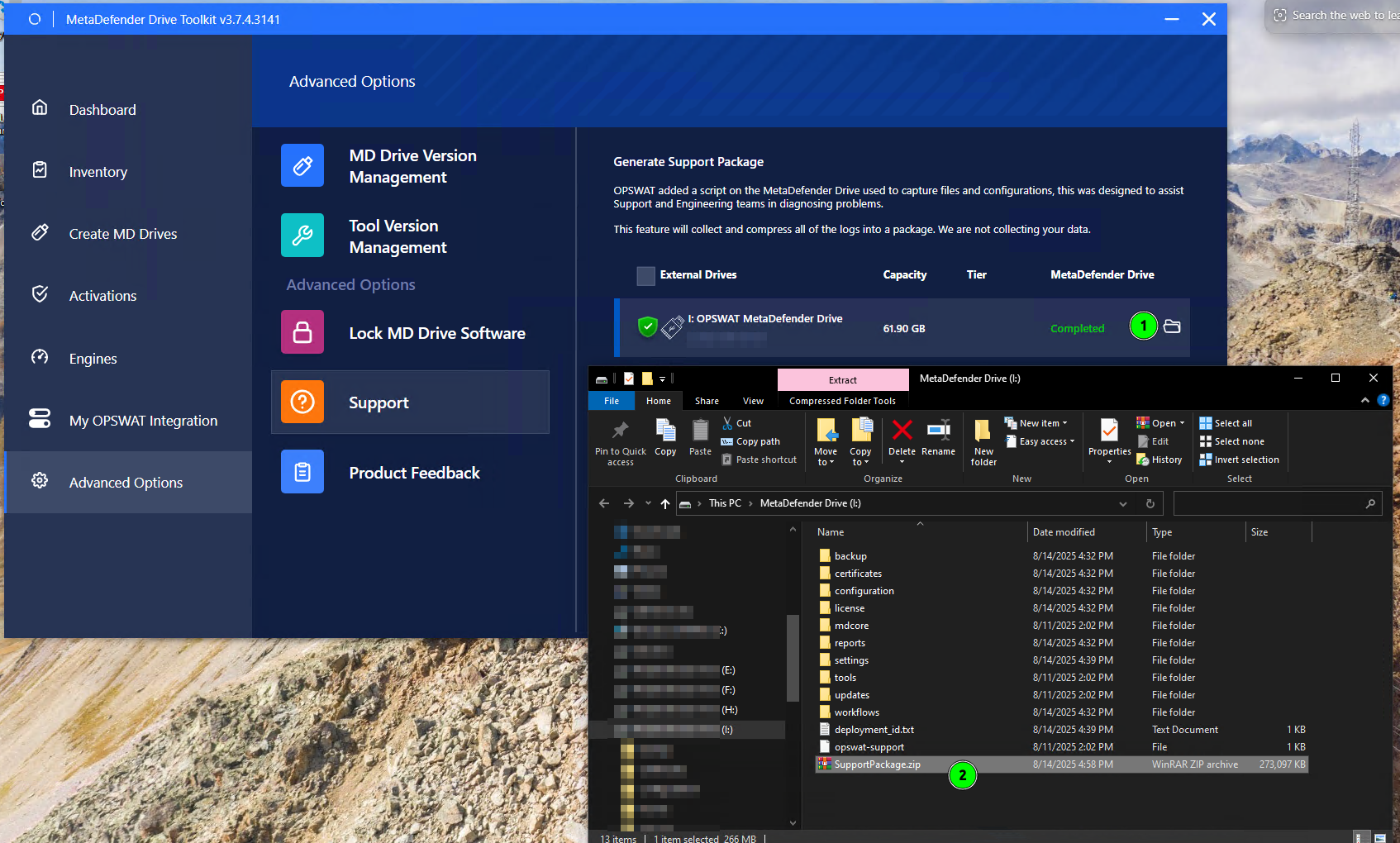Screen dimensions: 1400x843
Task: Collapse the Explorer ribbon chevron
Action: [x=1364, y=400]
